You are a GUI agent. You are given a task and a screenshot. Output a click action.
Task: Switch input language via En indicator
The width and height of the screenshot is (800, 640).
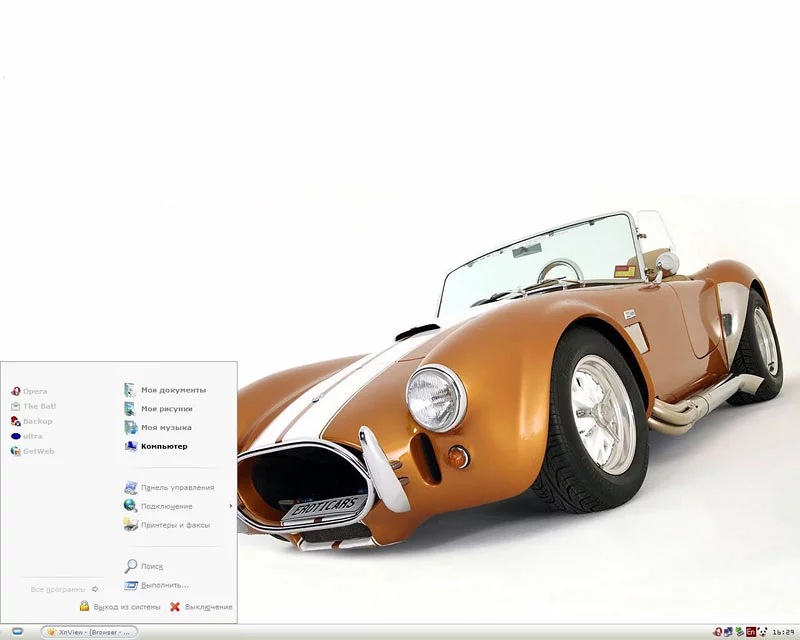(750, 632)
